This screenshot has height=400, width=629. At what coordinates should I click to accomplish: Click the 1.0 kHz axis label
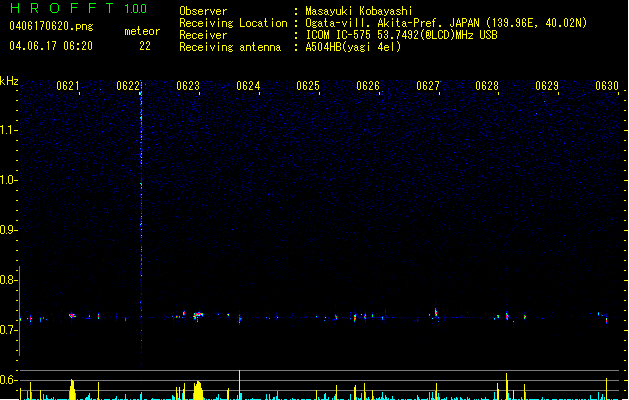[8, 180]
